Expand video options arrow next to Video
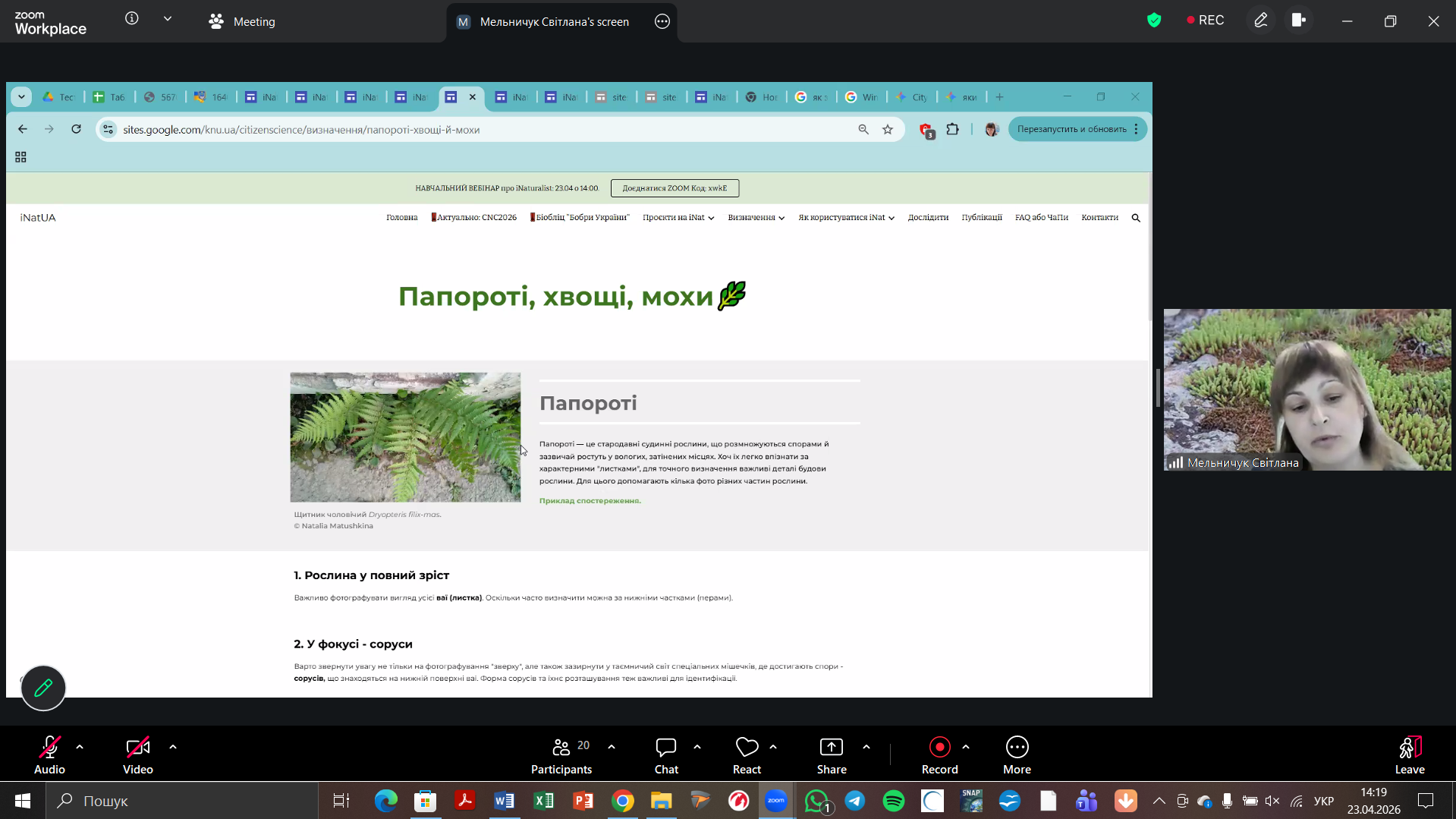This screenshot has width=1456, height=819. 173,747
